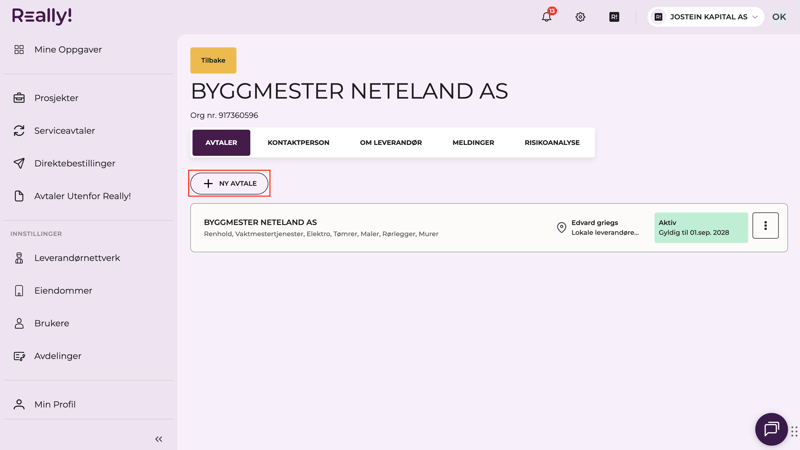Click the services list Renhold, Vaktmestertjenester text
This screenshot has height=450, width=800.
[321, 234]
